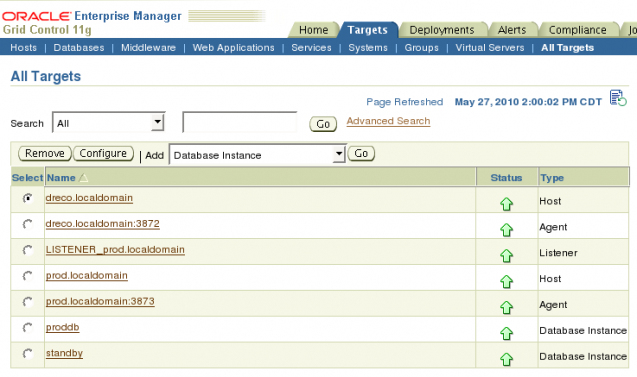Open the Hosts subtab
The height and width of the screenshot is (377, 637).
[24, 48]
